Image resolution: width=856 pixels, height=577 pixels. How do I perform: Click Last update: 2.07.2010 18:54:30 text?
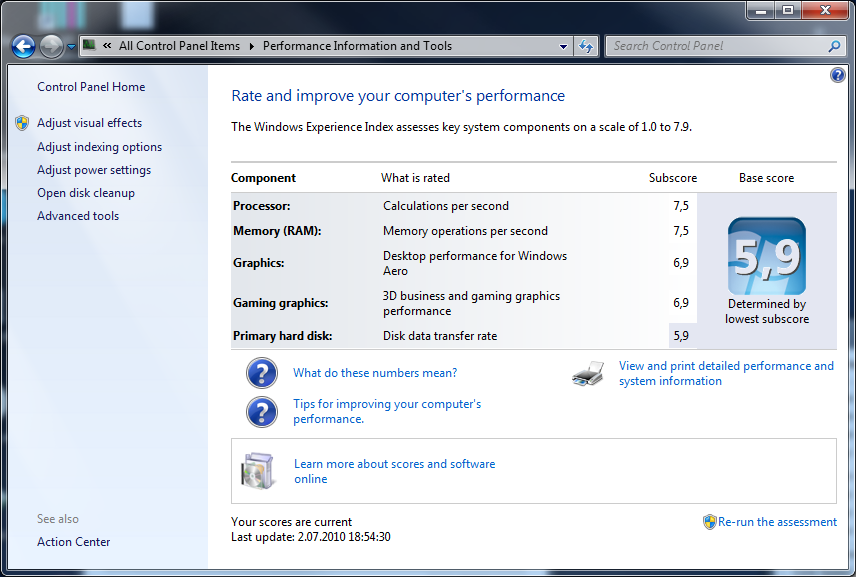point(311,537)
